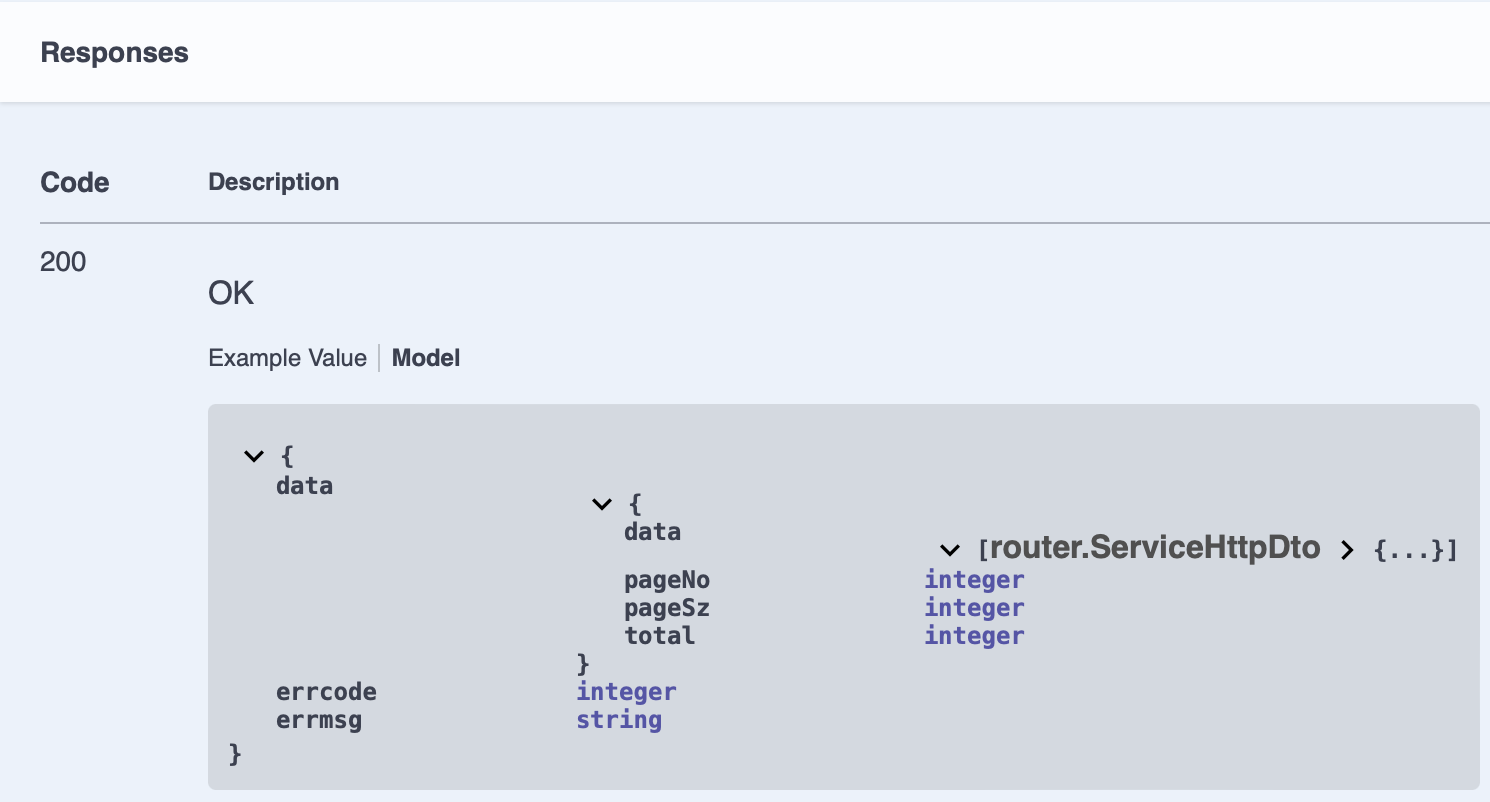Click the collapsed {...} placeholder text
This screenshot has height=802, width=1490.
[x=1408, y=550]
